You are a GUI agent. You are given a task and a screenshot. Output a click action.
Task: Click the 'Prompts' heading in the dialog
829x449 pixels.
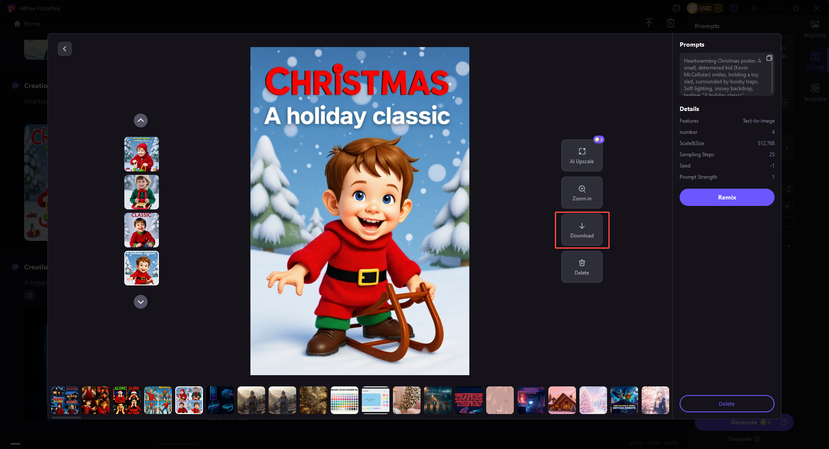click(x=692, y=45)
